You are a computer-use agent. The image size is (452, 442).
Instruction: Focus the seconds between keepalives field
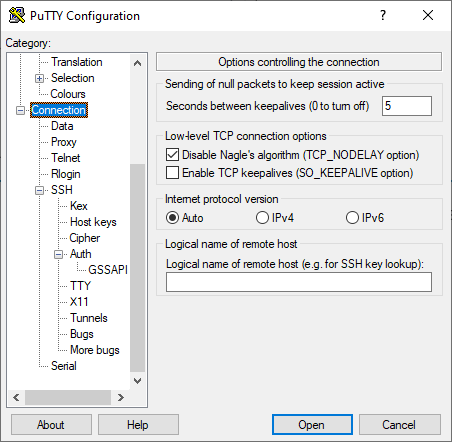407,106
